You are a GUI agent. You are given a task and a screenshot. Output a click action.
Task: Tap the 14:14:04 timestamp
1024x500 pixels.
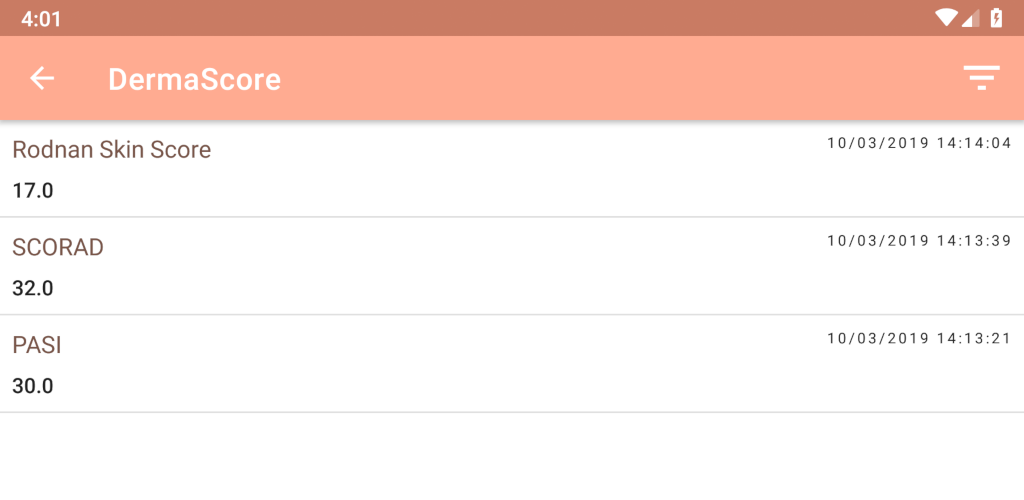click(x=919, y=143)
